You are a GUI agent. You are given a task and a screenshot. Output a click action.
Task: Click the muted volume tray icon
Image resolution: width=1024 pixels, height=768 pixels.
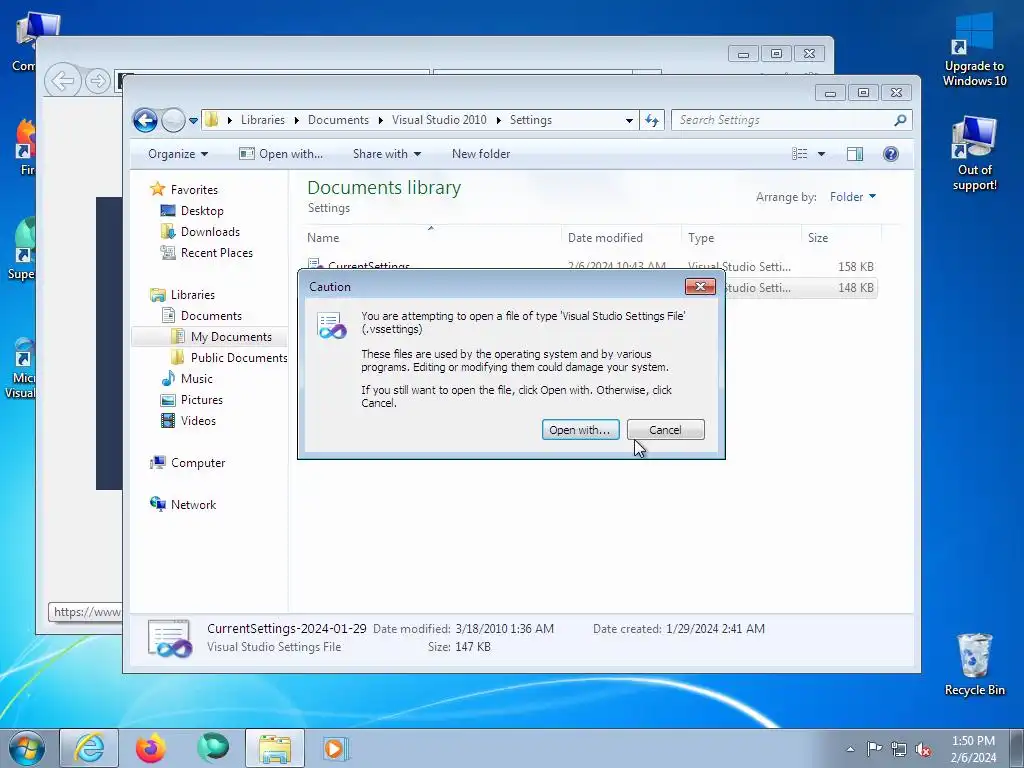pyautogui.click(x=923, y=749)
